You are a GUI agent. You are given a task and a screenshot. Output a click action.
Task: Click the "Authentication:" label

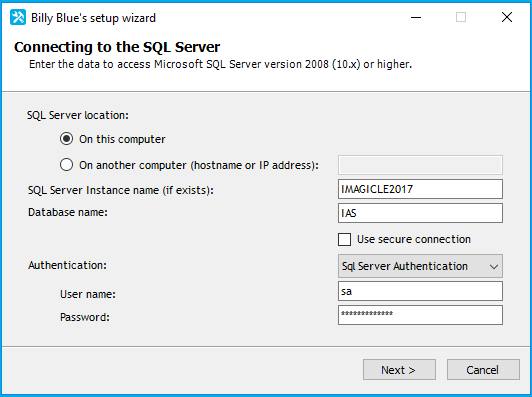pyautogui.click(x=67, y=265)
